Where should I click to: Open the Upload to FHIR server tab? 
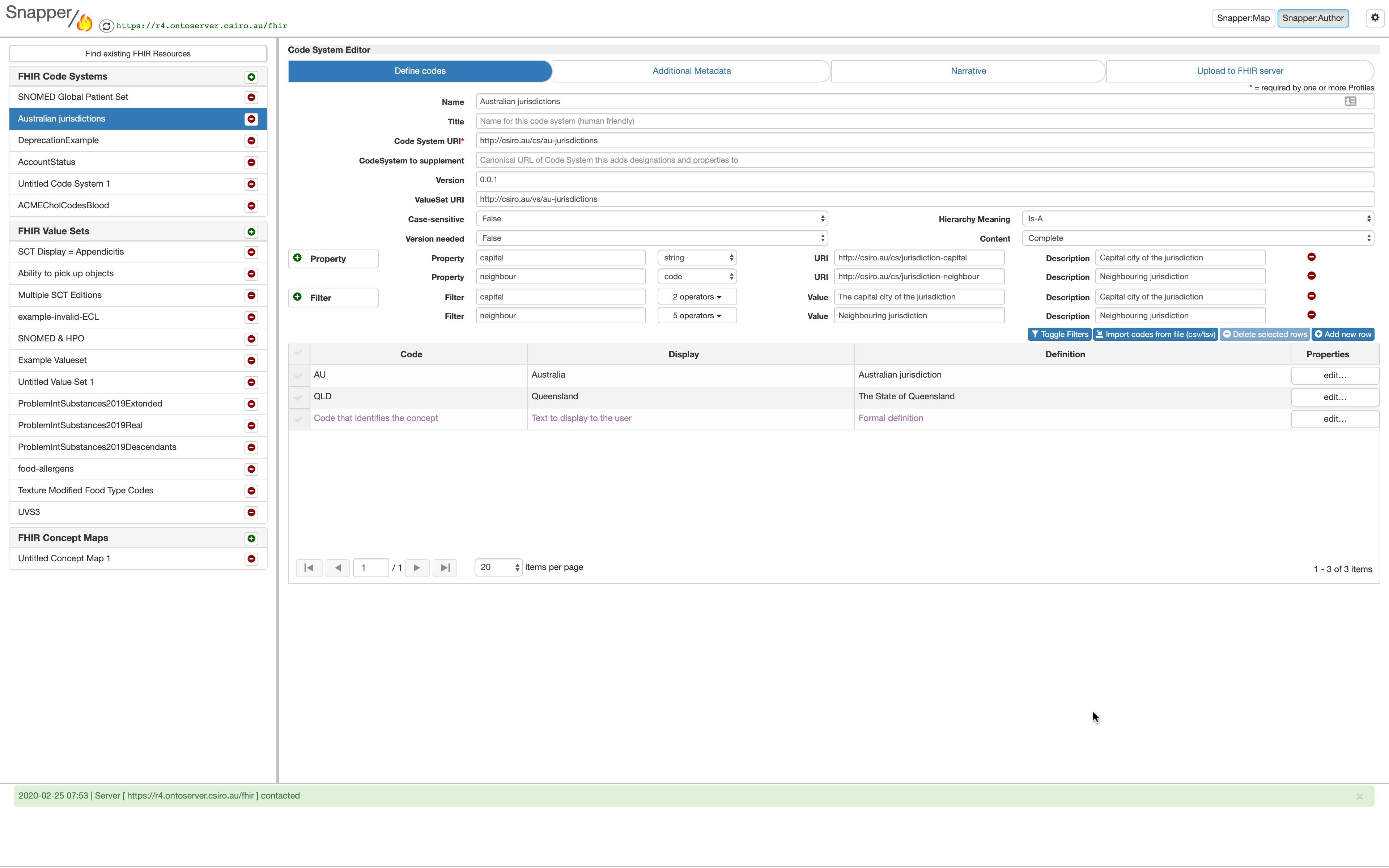(x=1239, y=71)
